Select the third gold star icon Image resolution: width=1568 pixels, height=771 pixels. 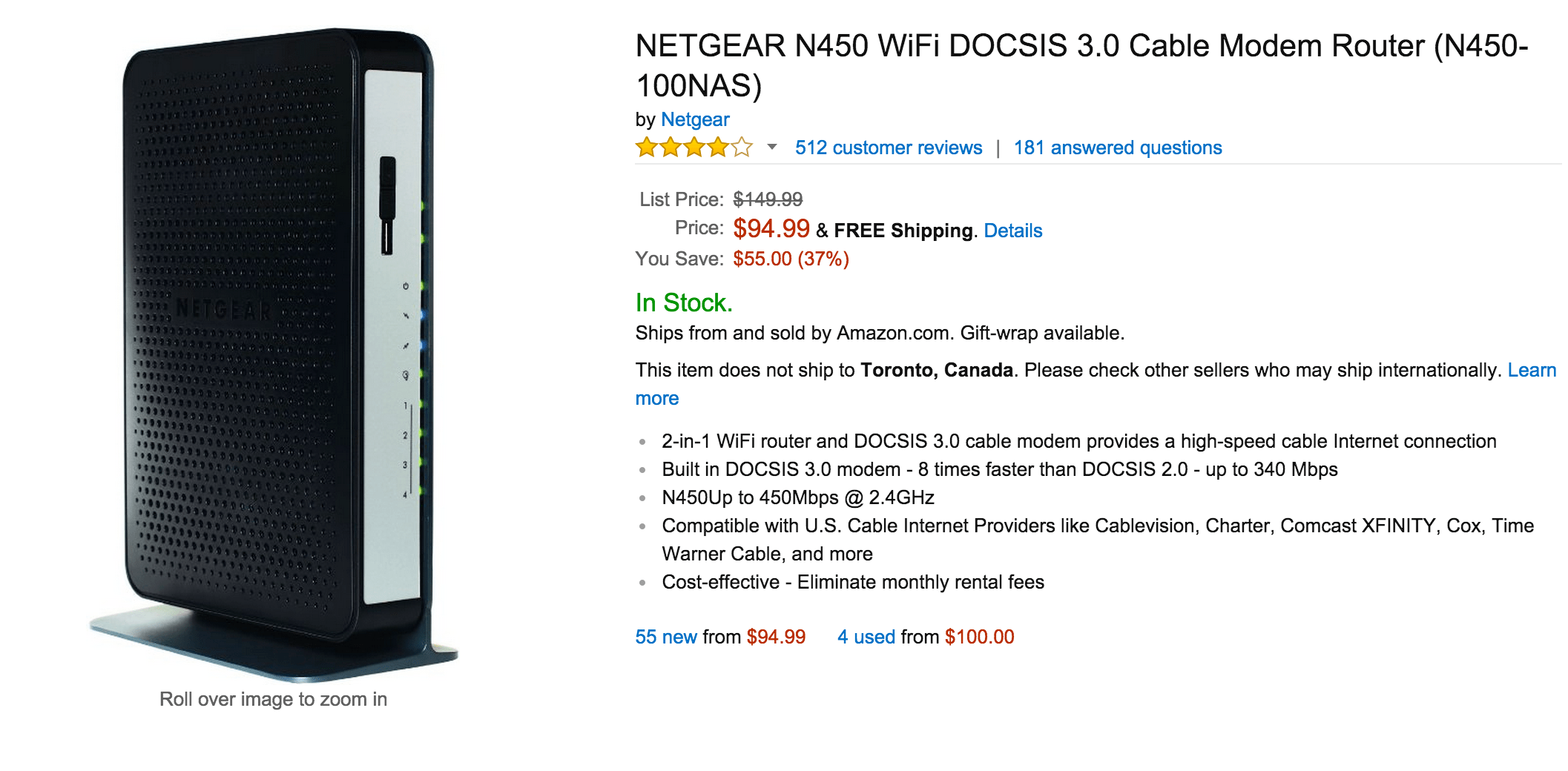point(694,148)
